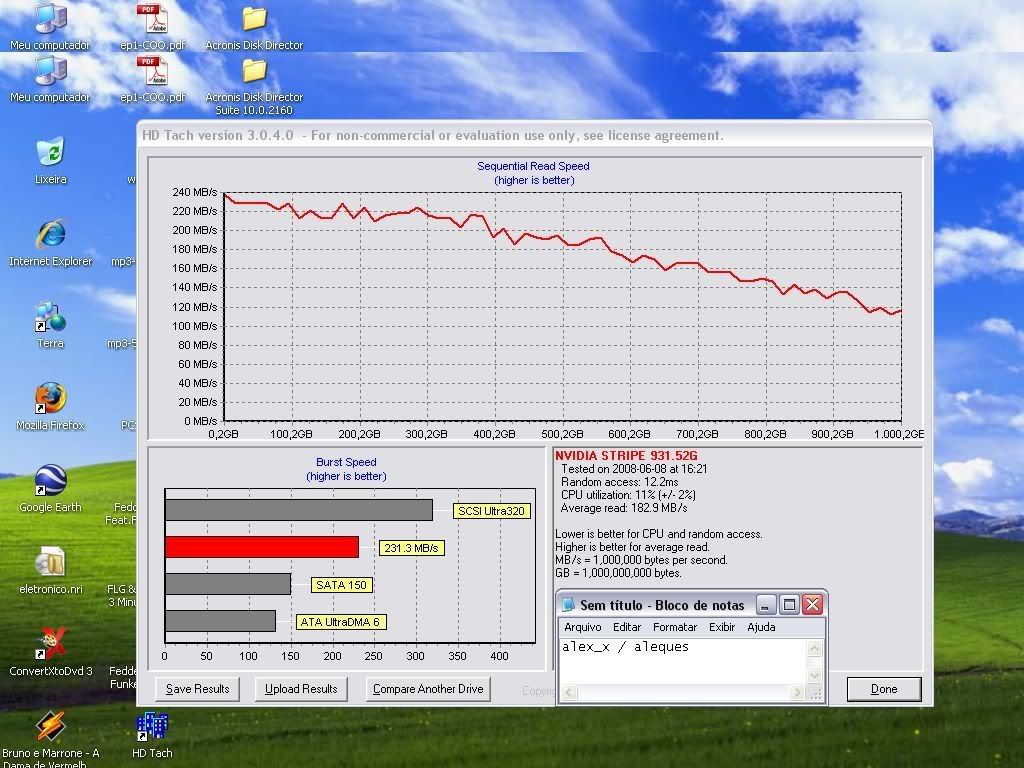
Task: Click the Compare Another Drive button
Action: (428, 689)
